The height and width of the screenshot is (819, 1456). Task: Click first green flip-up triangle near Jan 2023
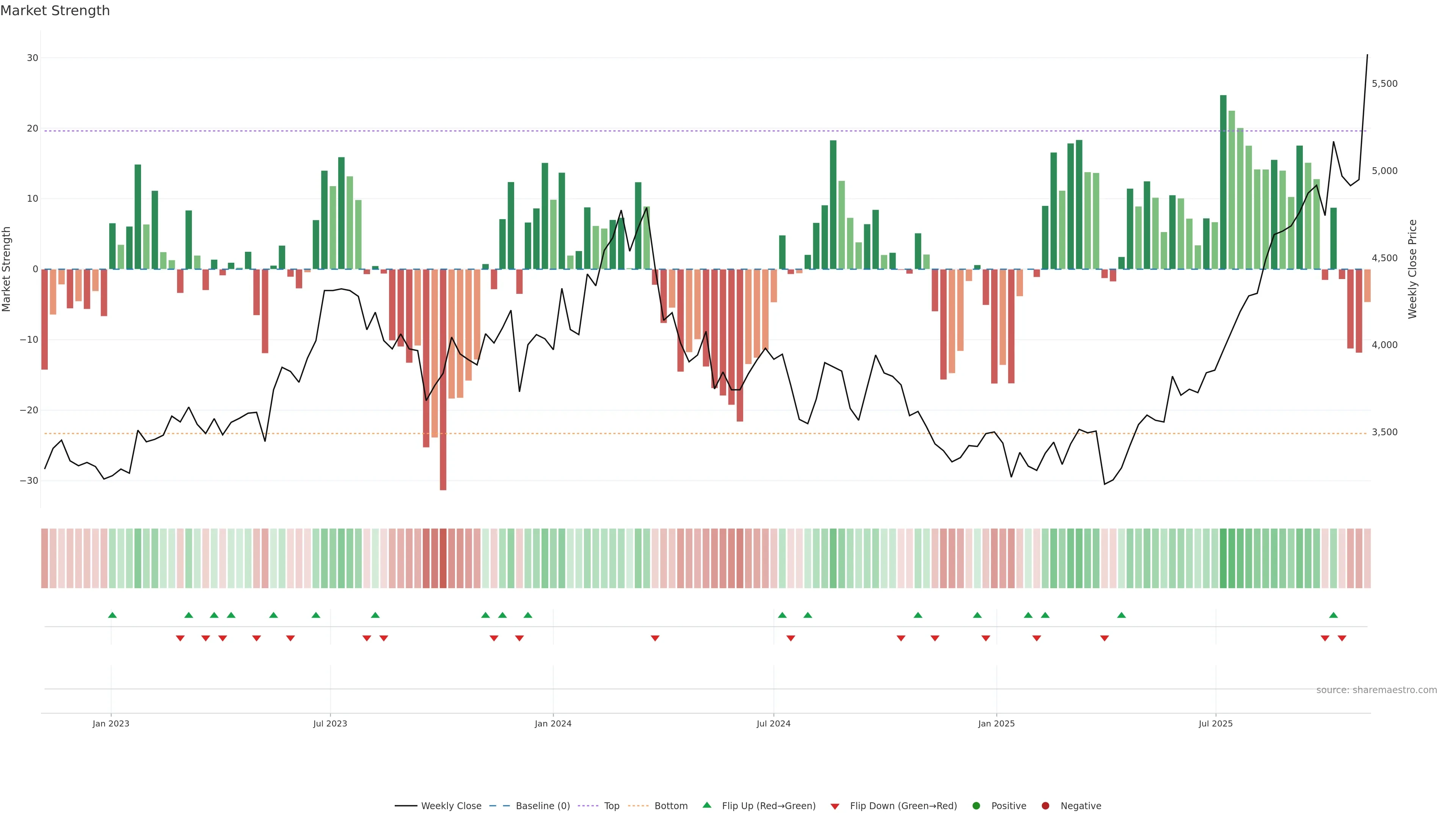(113, 615)
